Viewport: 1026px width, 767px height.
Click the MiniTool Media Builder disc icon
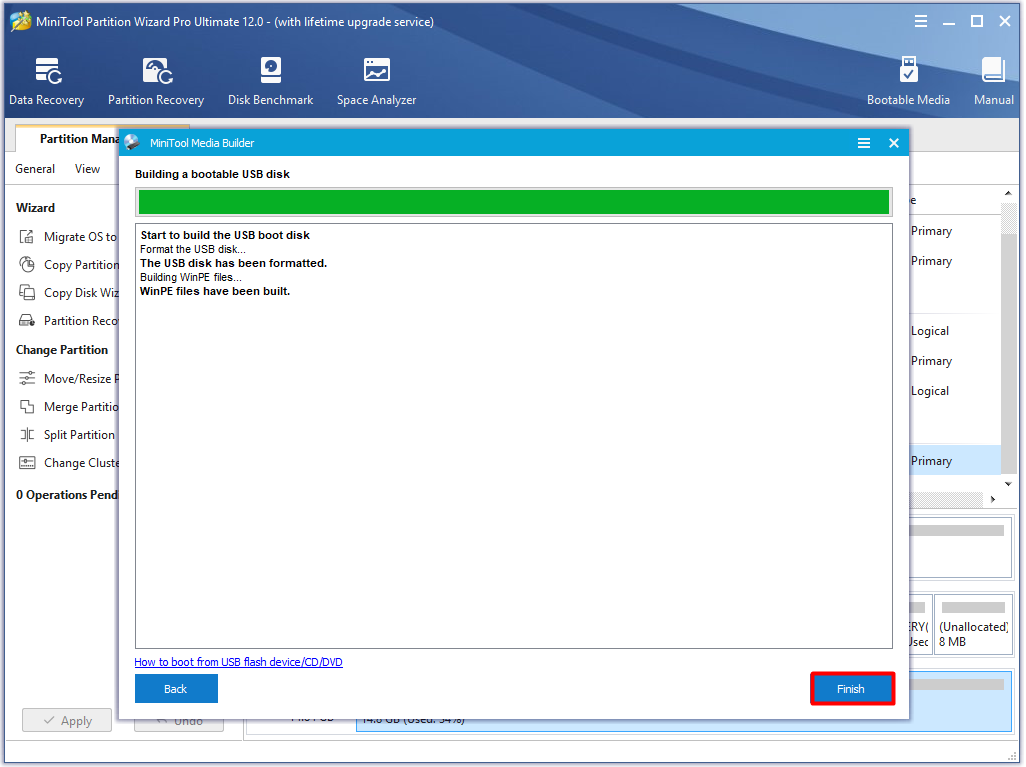coord(132,143)
